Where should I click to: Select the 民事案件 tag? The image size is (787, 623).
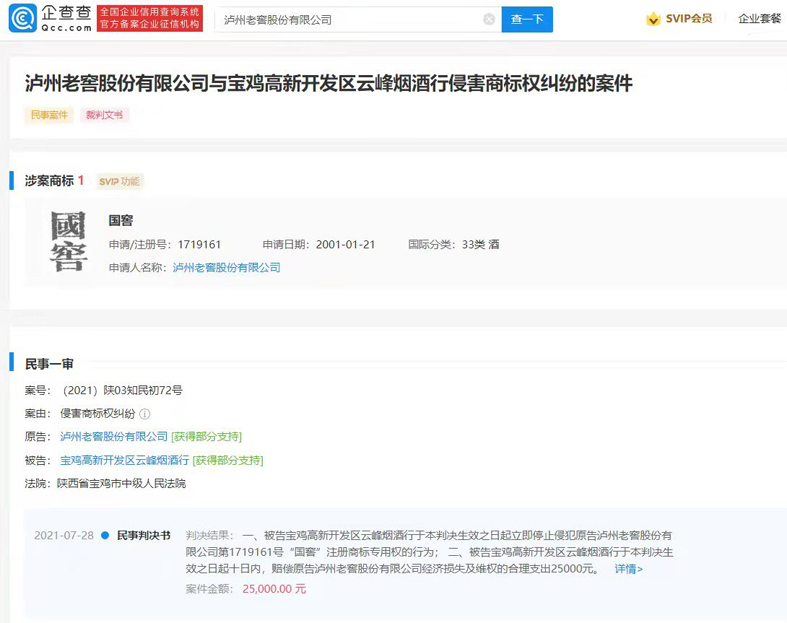click(x=49, y=115)
